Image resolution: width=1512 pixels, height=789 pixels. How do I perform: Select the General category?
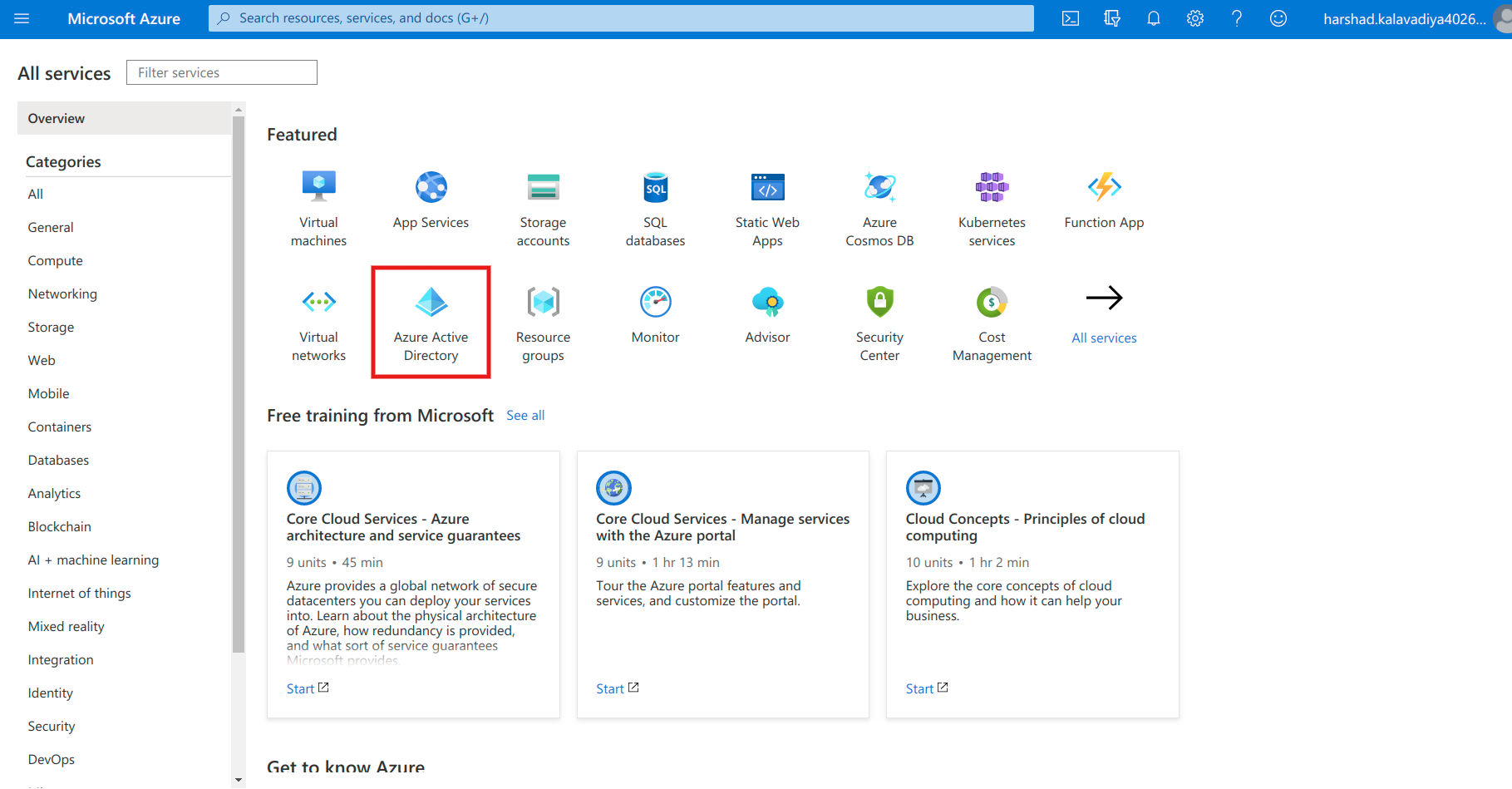point(51,227)
